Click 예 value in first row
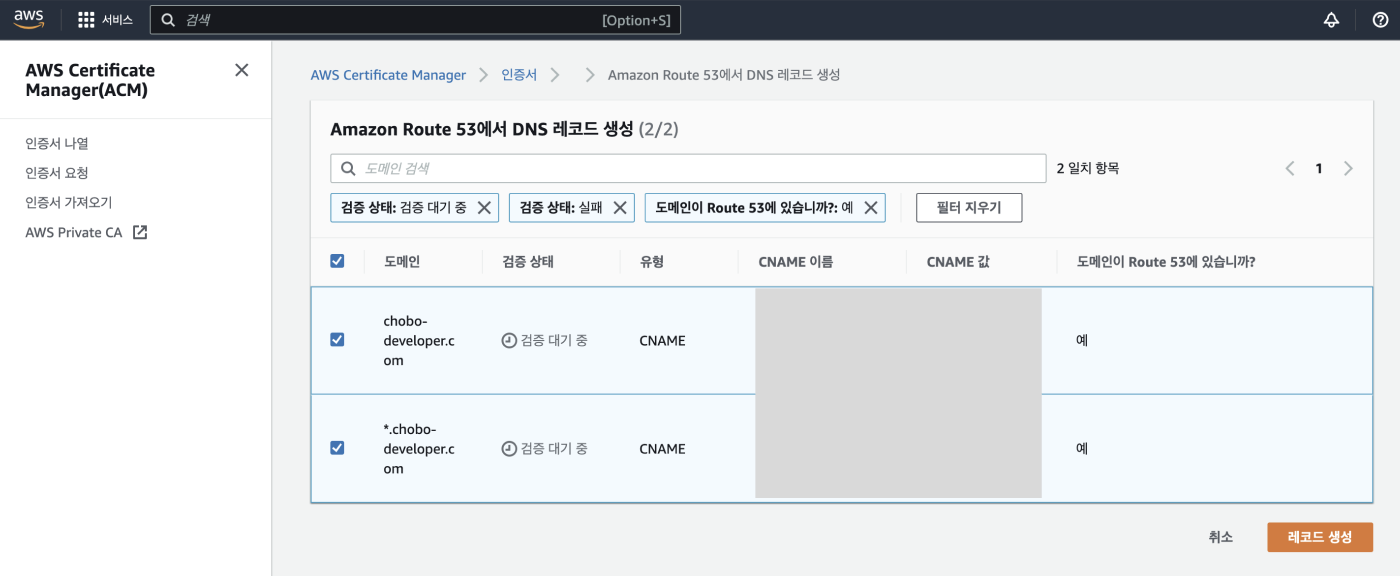 point(1082,340)
